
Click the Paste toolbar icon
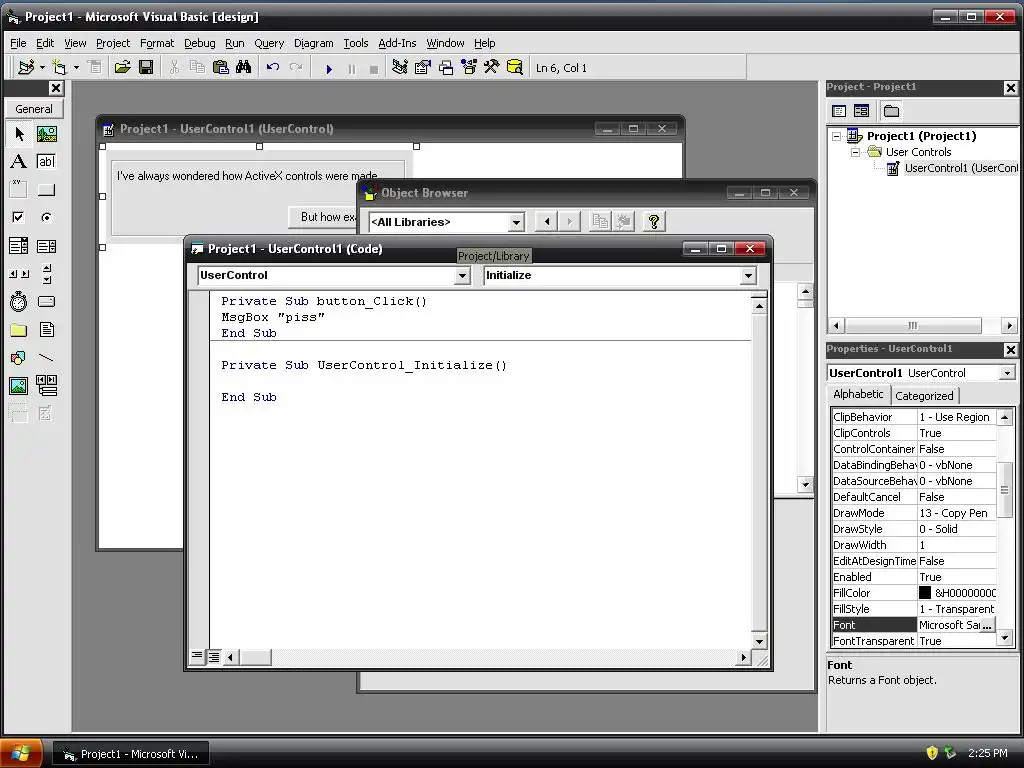221,67
